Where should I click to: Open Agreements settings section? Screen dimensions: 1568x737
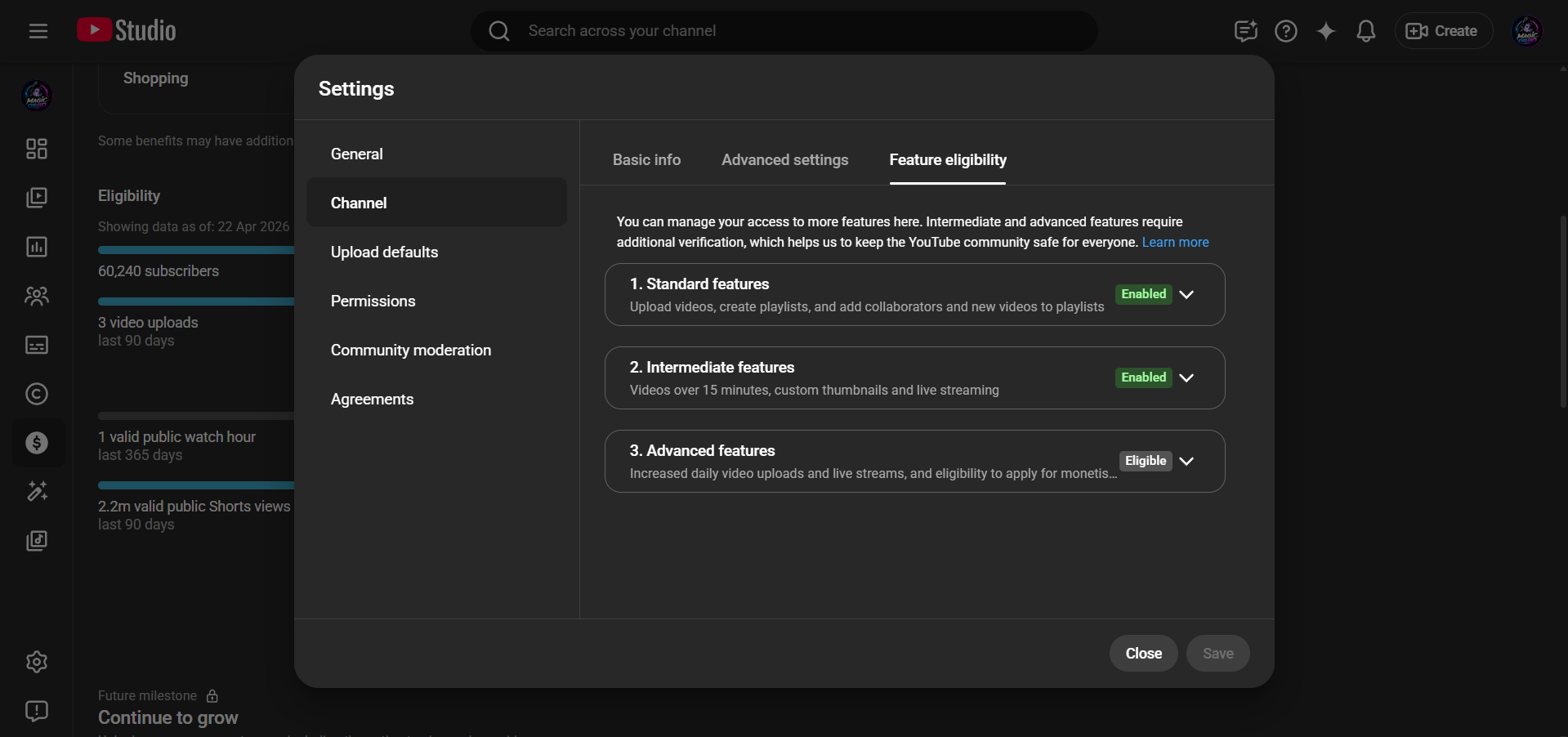(x=436, y=399)
